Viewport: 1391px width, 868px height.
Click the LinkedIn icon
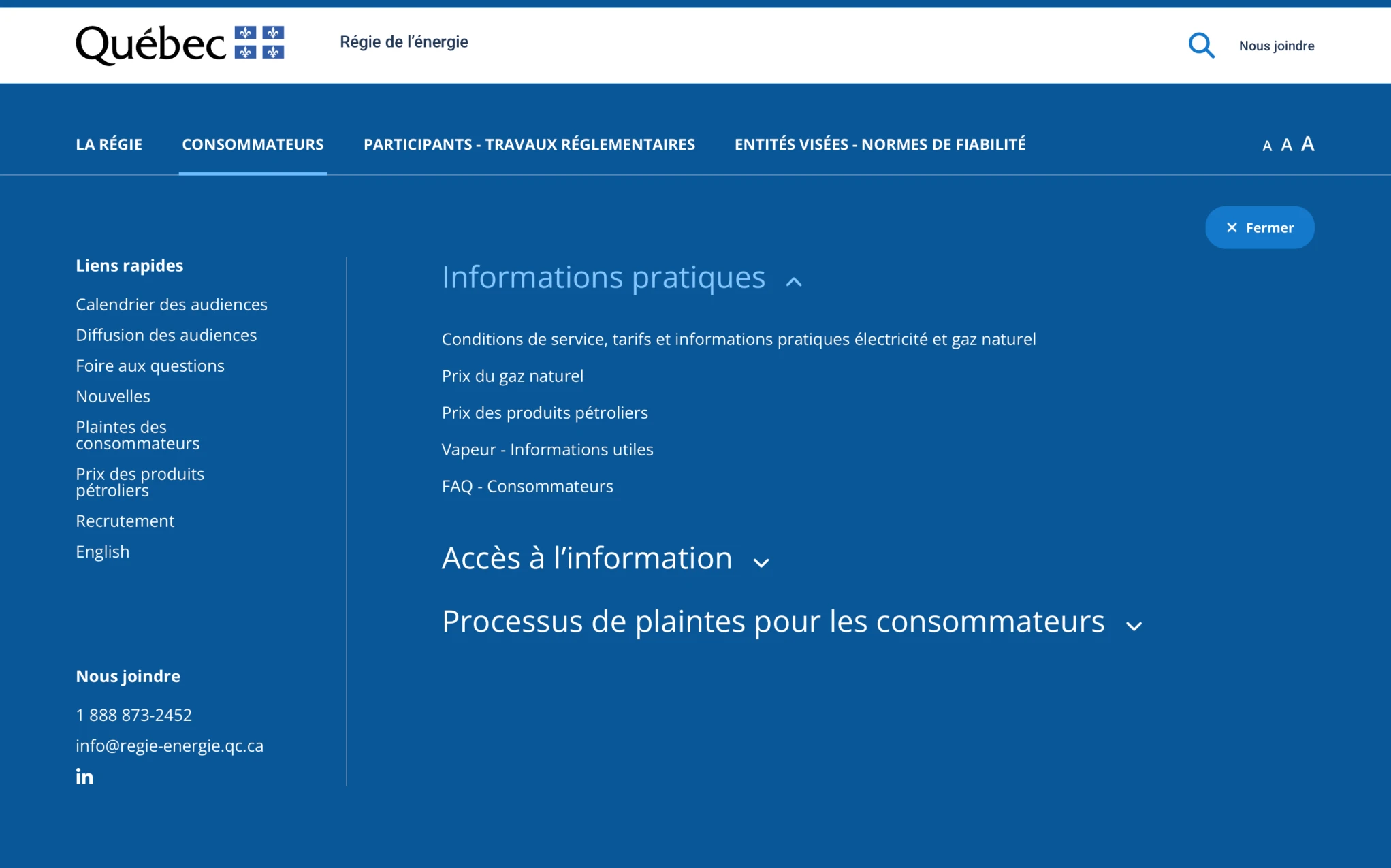point(84,777)
